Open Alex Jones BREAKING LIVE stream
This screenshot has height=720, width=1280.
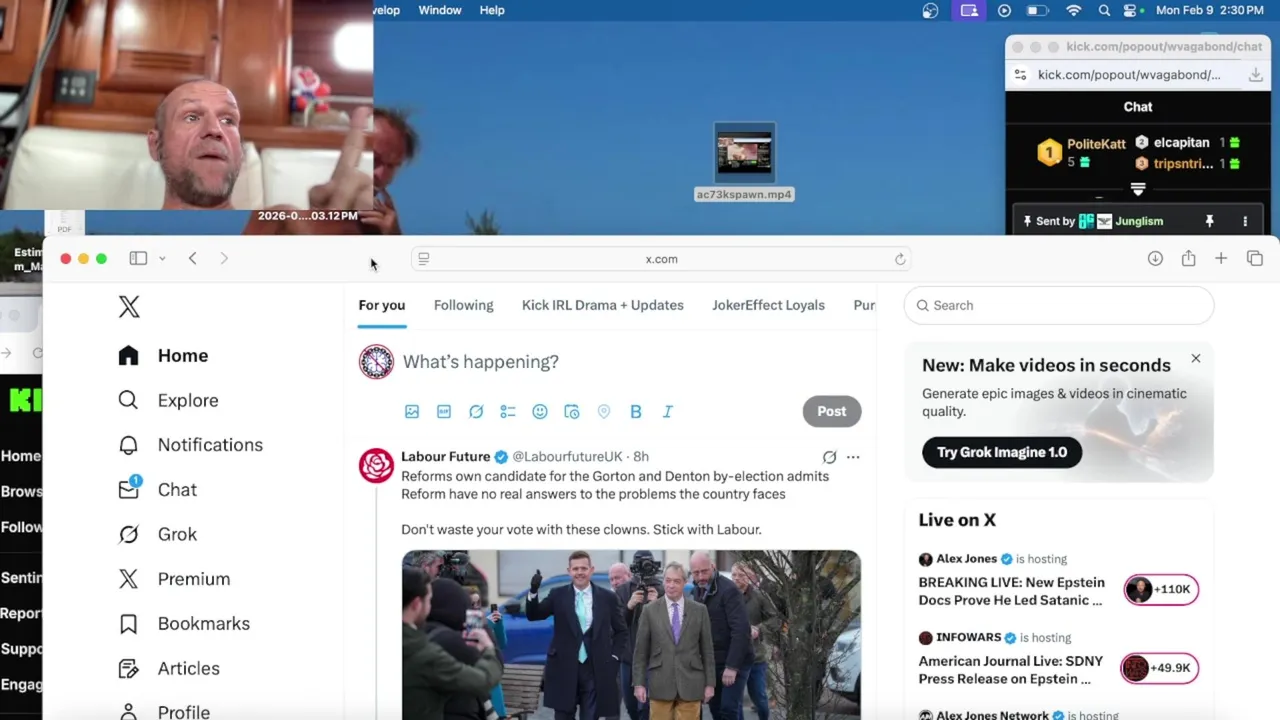[x=1012, y=591]
